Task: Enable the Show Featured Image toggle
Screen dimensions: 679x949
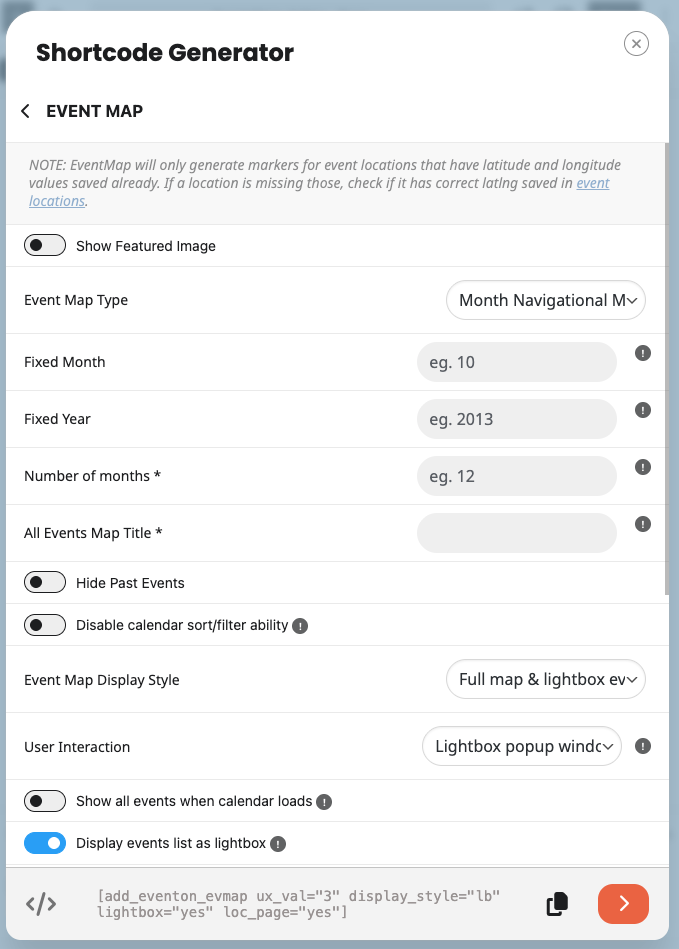Action: [x=45, y=246]
